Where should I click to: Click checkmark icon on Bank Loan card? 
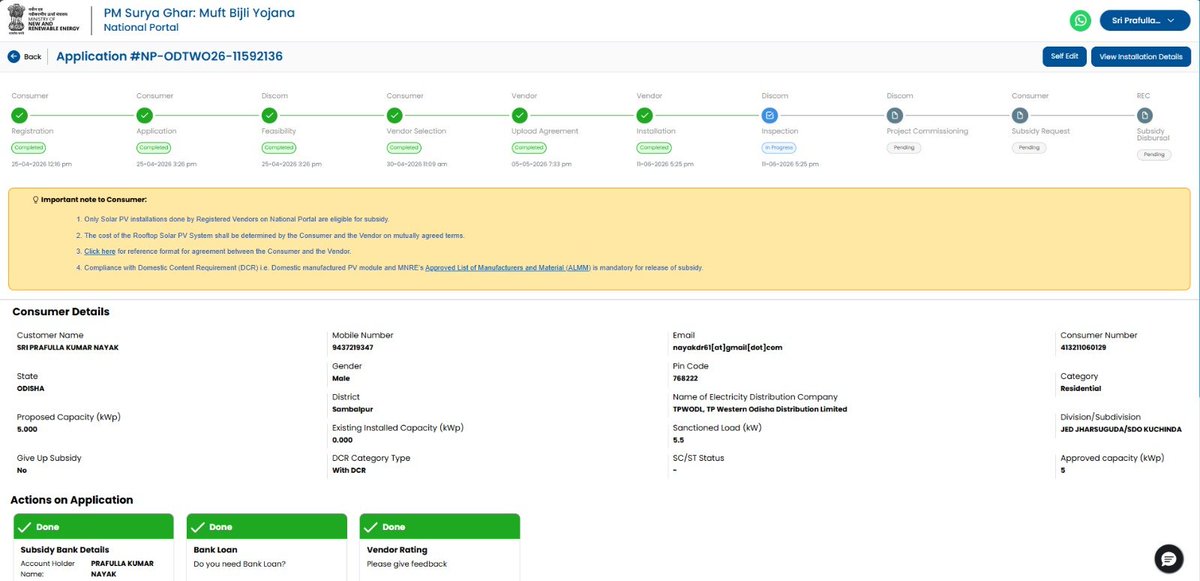click(x=199, y=527)
